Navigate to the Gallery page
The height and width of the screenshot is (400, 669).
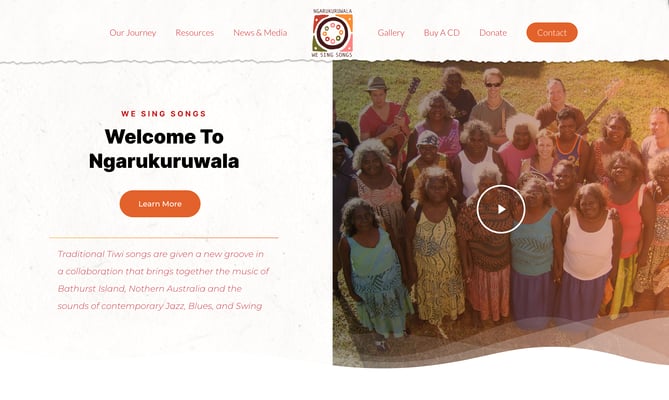(391, 32)
